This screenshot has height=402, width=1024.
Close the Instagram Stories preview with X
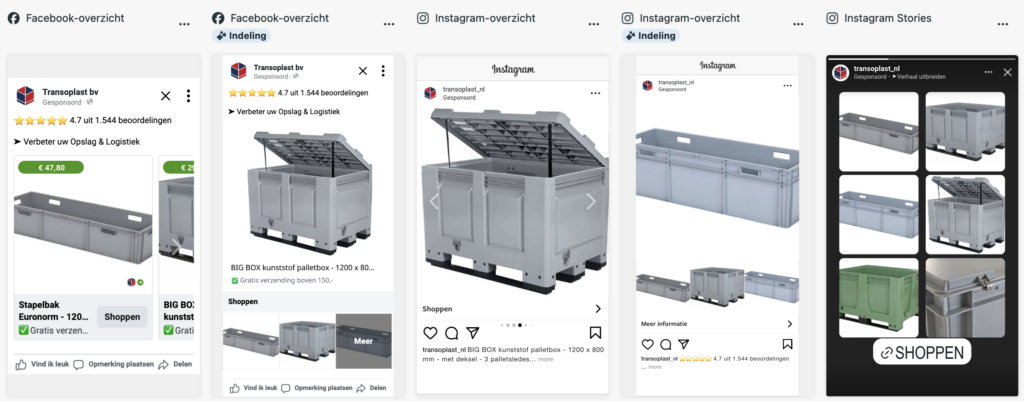tap(1007, 72)
